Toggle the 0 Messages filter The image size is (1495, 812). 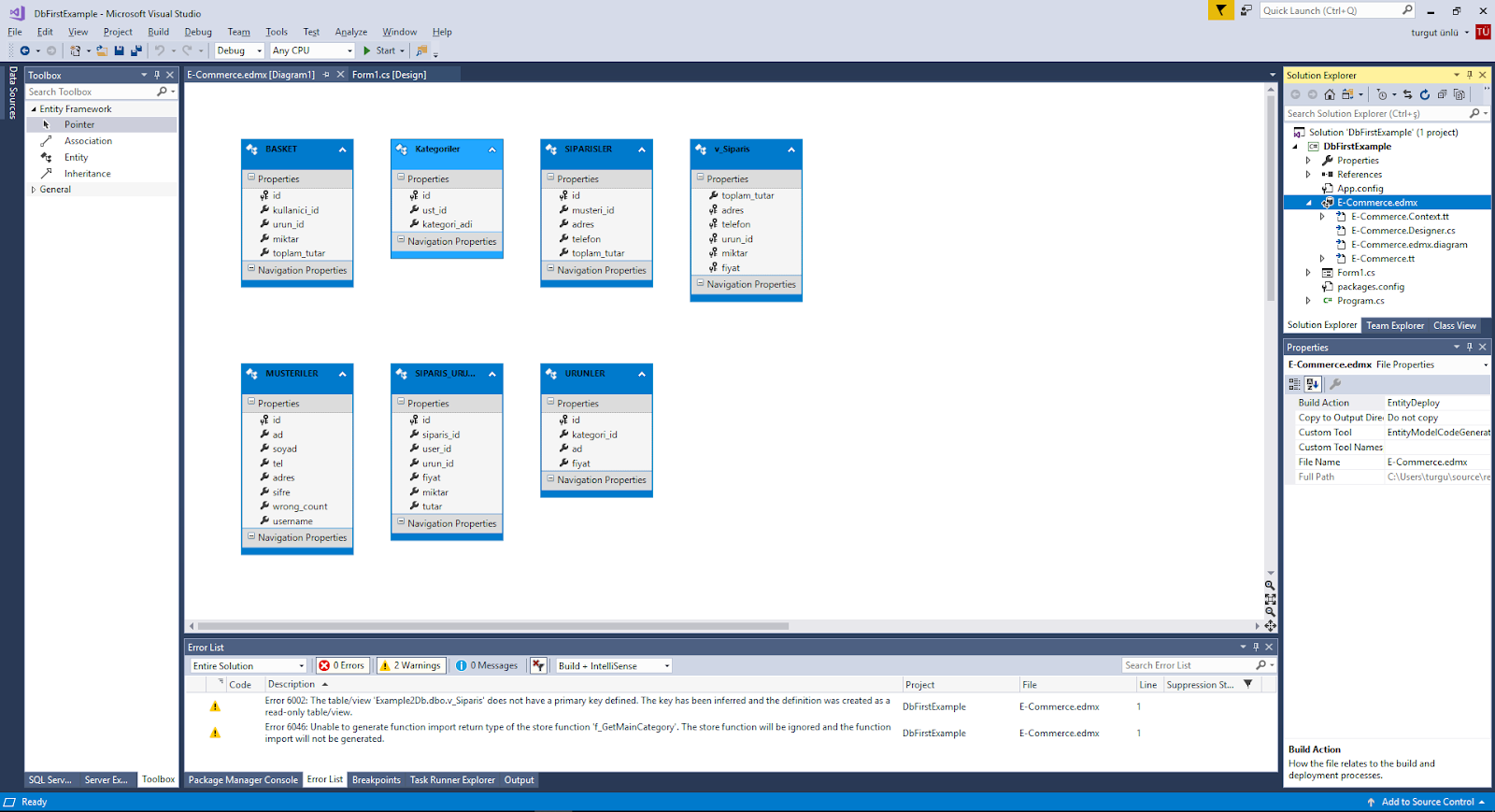click(487, 665)
